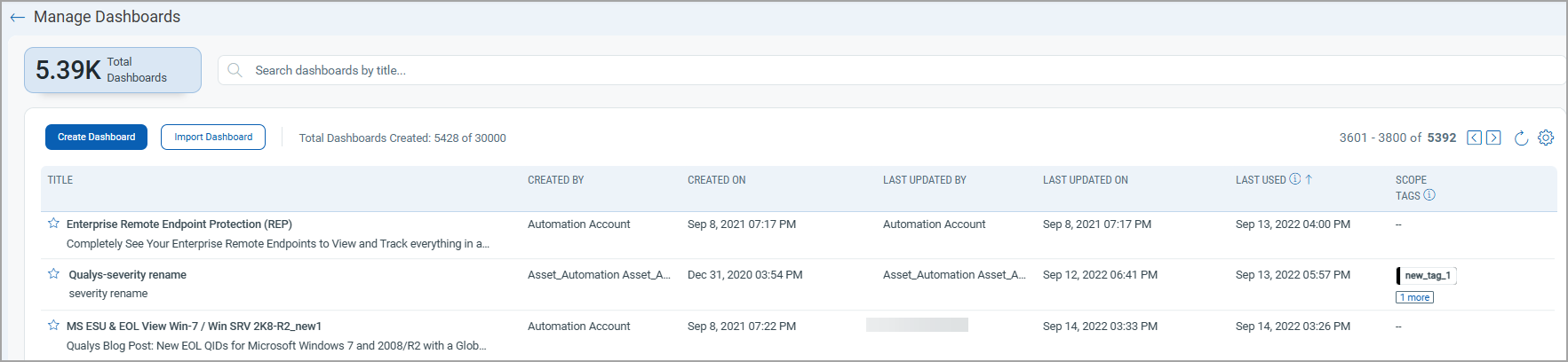This screenshot has width=1568, height=362.
Task: Focus the search dashboards by title field
Action: (891, 70)
